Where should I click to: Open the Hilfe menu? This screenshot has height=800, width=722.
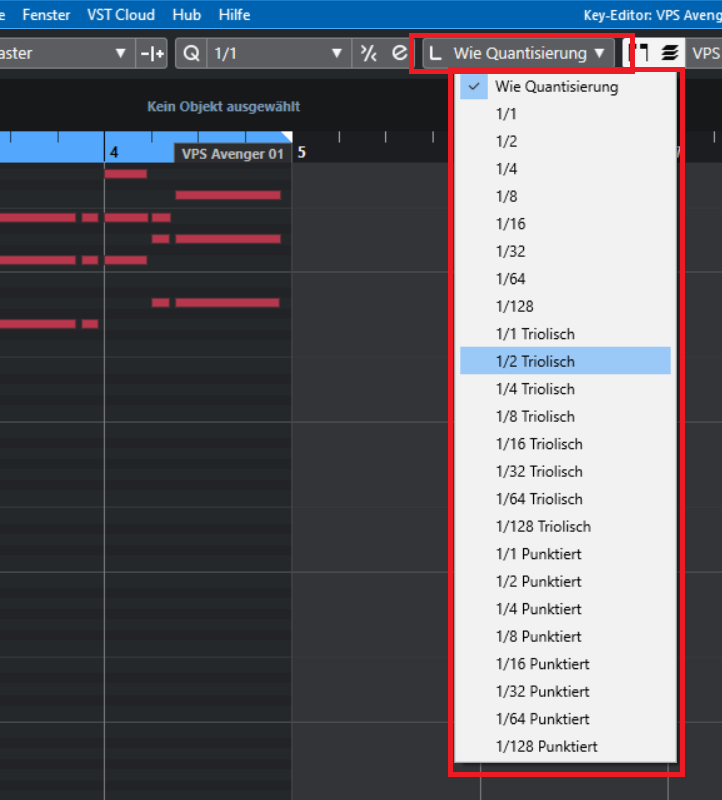234,15
